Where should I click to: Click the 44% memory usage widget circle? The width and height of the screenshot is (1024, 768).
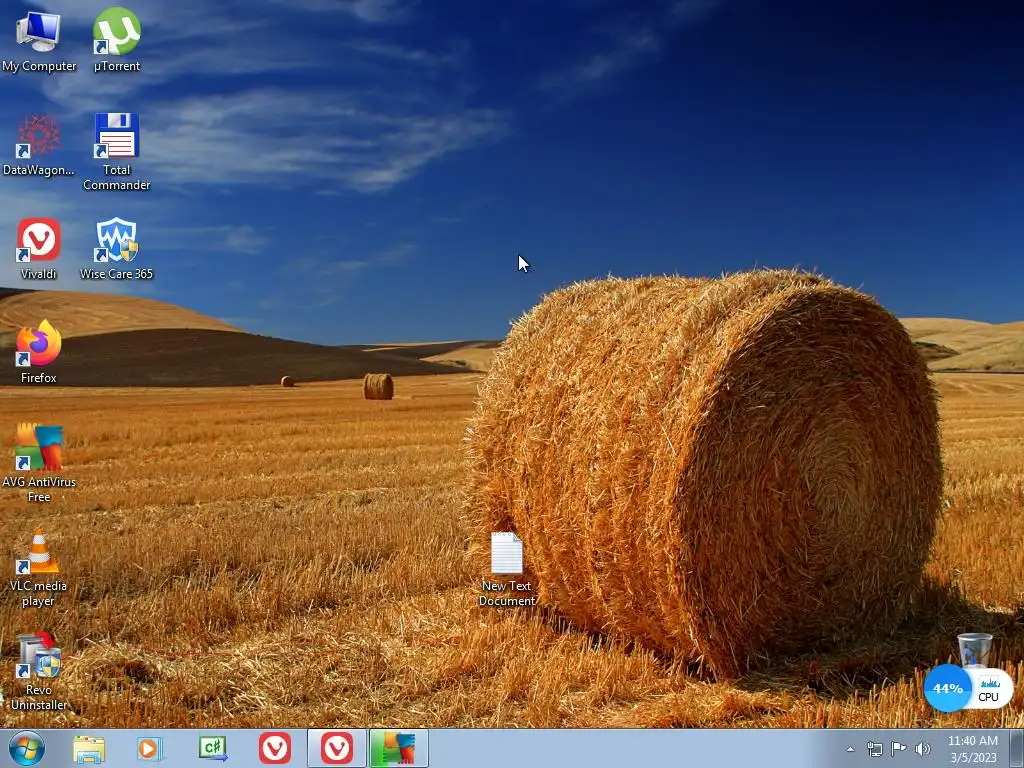tap(948, 688)
